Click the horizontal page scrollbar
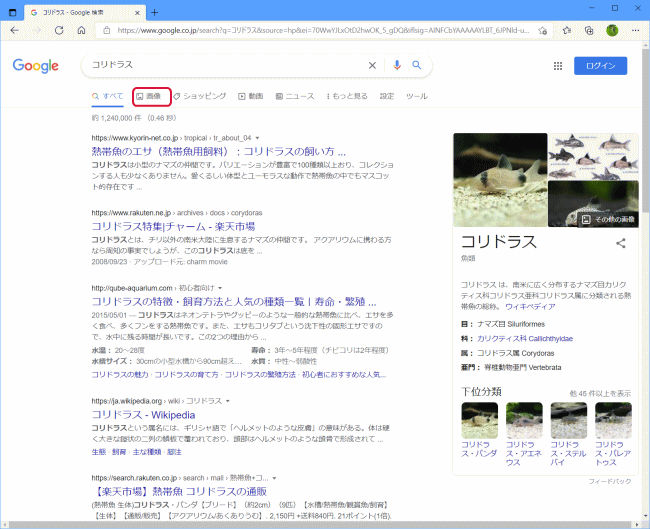This screenshot has height=529, width=650. pyautogui.click(x=321, y=525)
